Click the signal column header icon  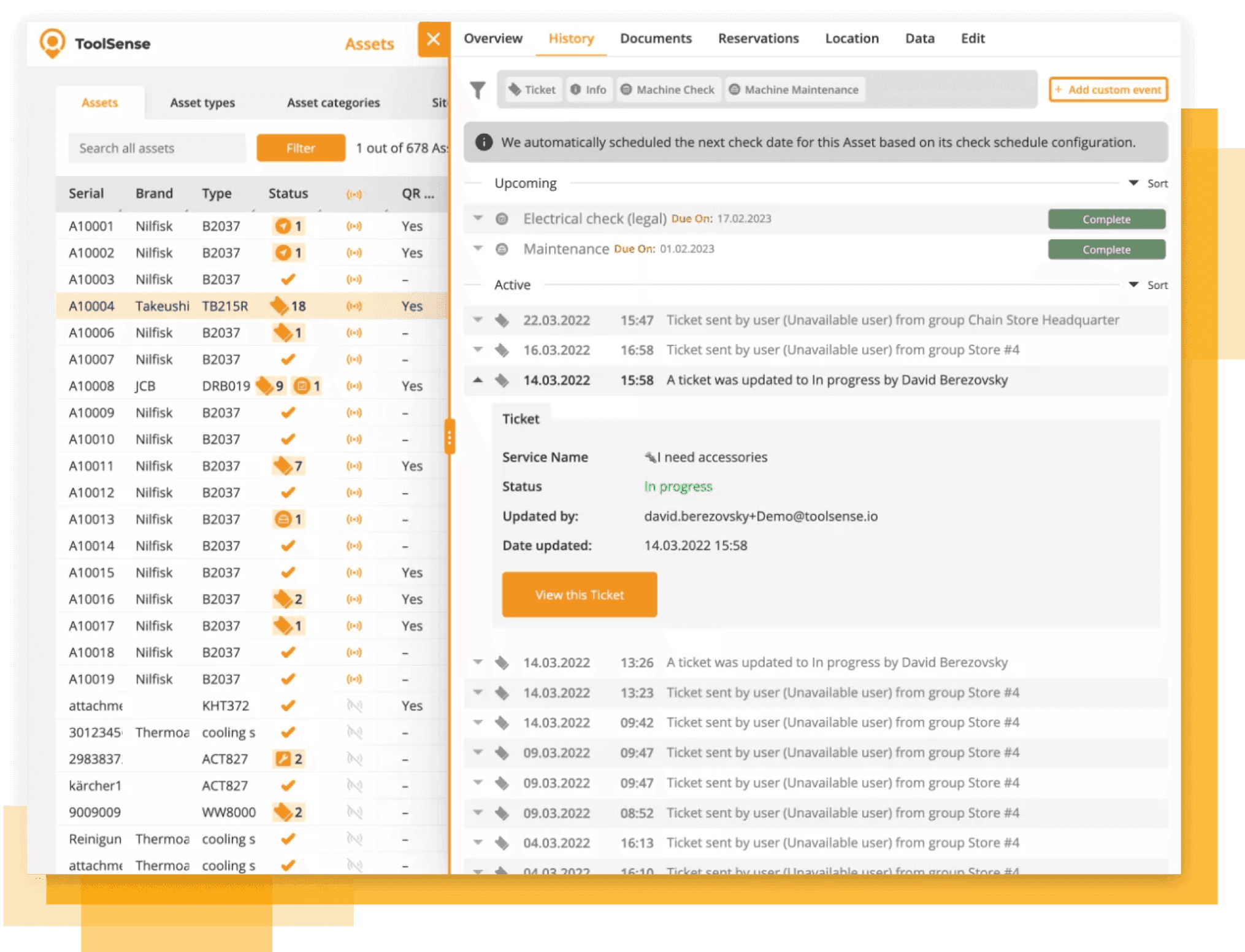(354, 194)
